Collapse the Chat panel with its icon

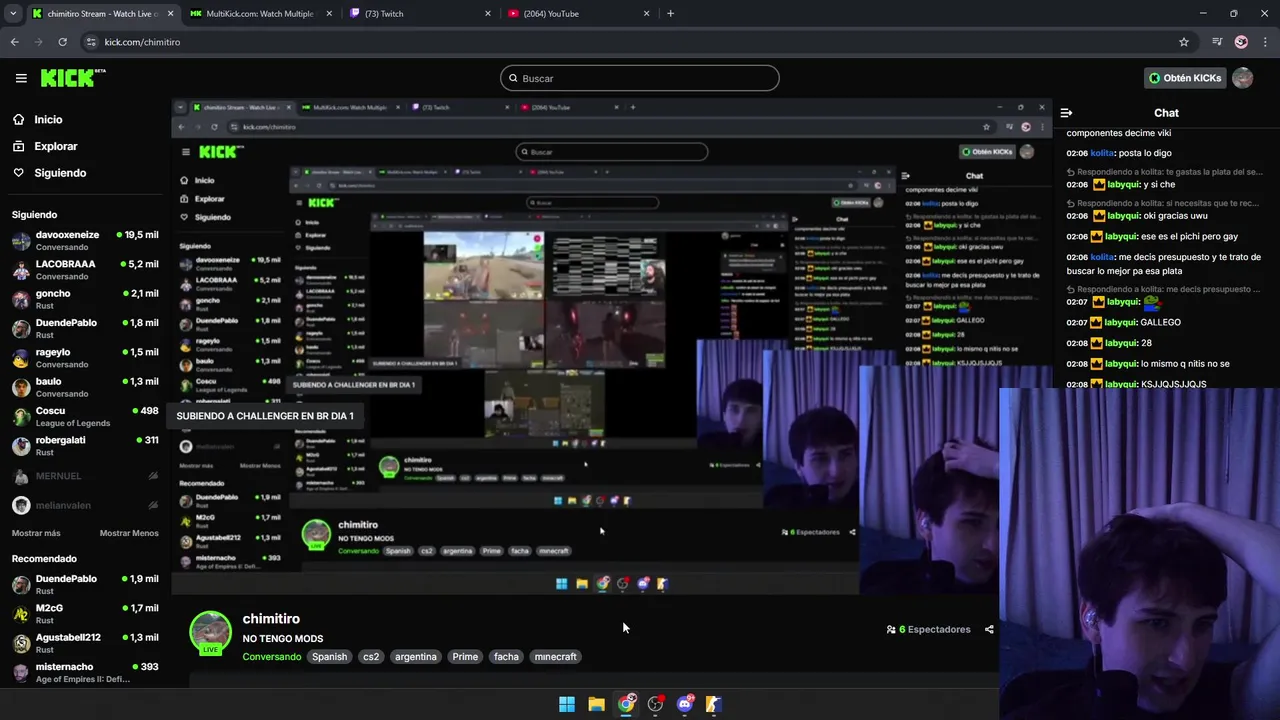pos(1066,113)
